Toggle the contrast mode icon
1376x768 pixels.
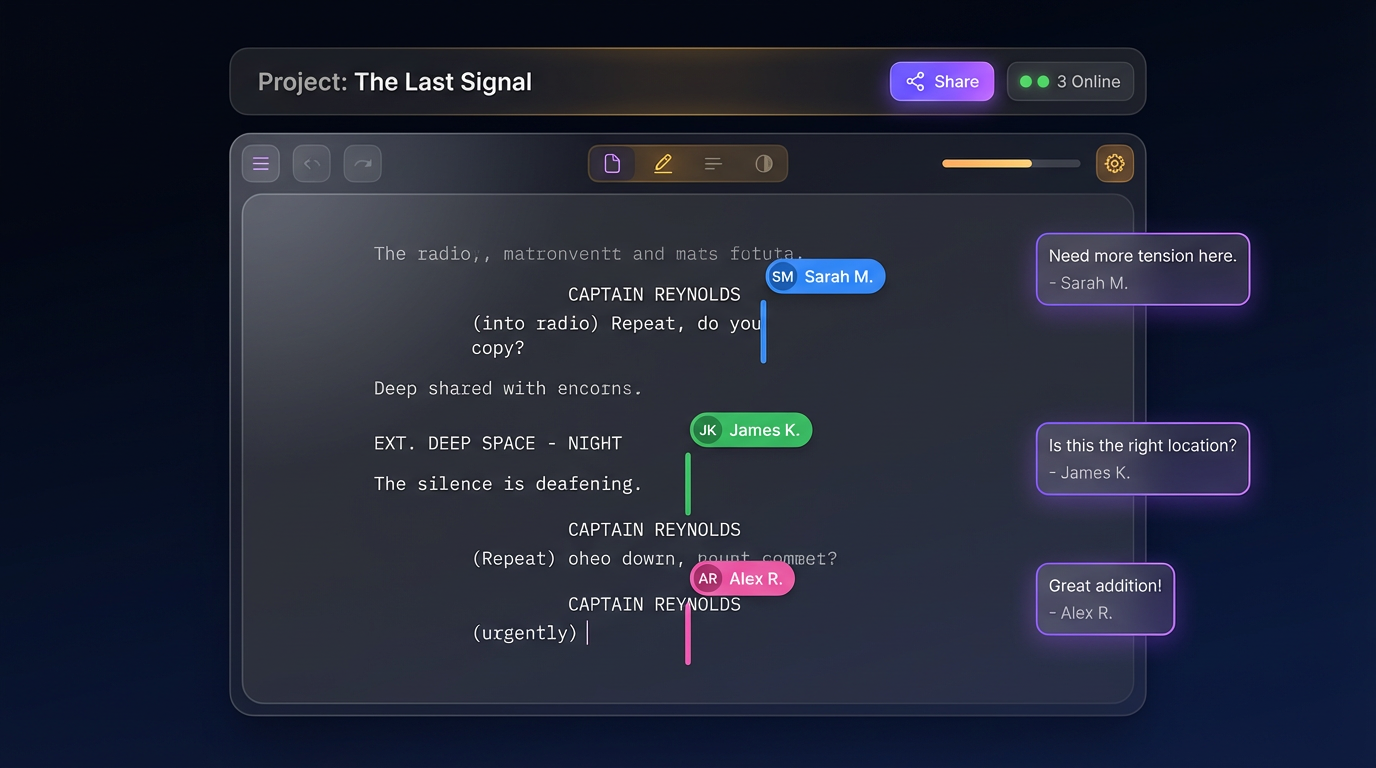pos(763,163)
